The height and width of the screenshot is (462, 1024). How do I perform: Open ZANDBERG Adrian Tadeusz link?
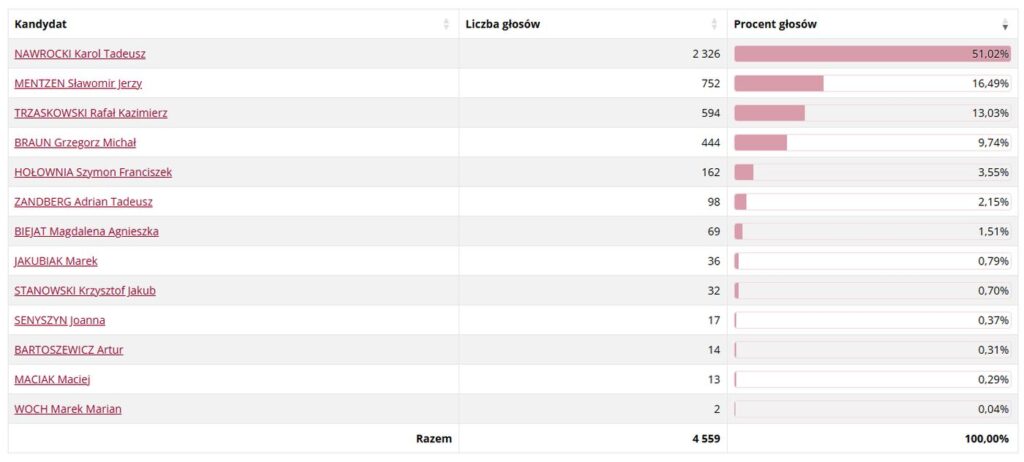point(83,202)
